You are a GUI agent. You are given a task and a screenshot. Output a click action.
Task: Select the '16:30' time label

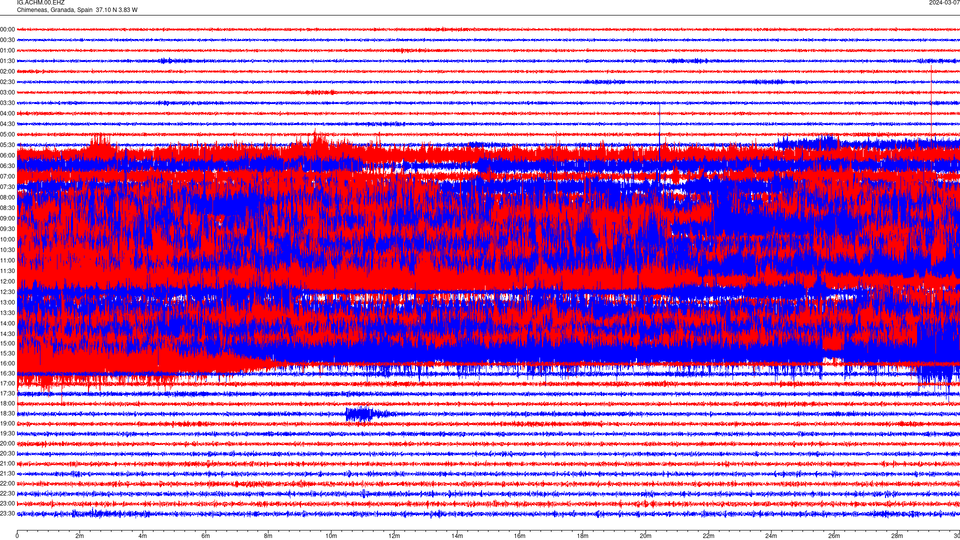tap(8, 373)
